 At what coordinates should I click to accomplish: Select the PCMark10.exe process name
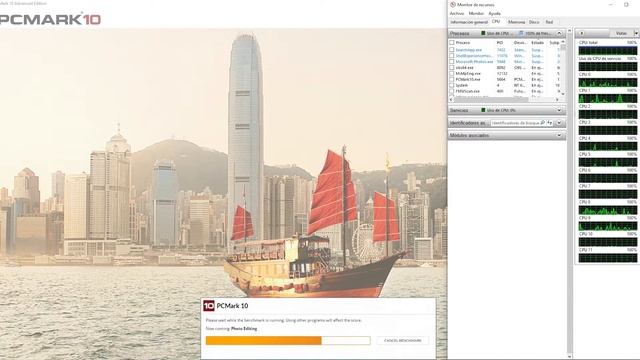(468, 79)
